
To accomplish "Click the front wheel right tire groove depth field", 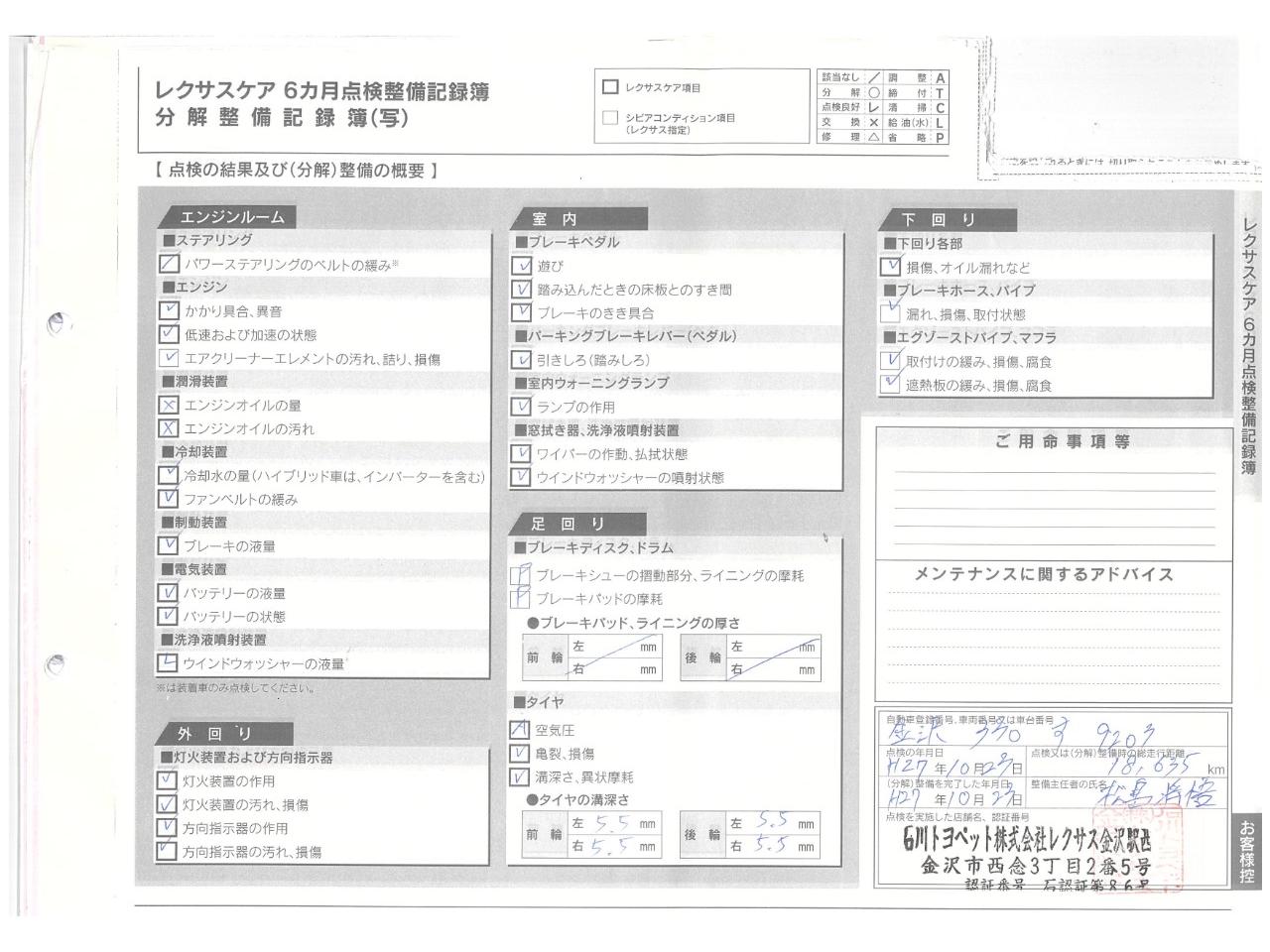I will (x=613, y=847).
